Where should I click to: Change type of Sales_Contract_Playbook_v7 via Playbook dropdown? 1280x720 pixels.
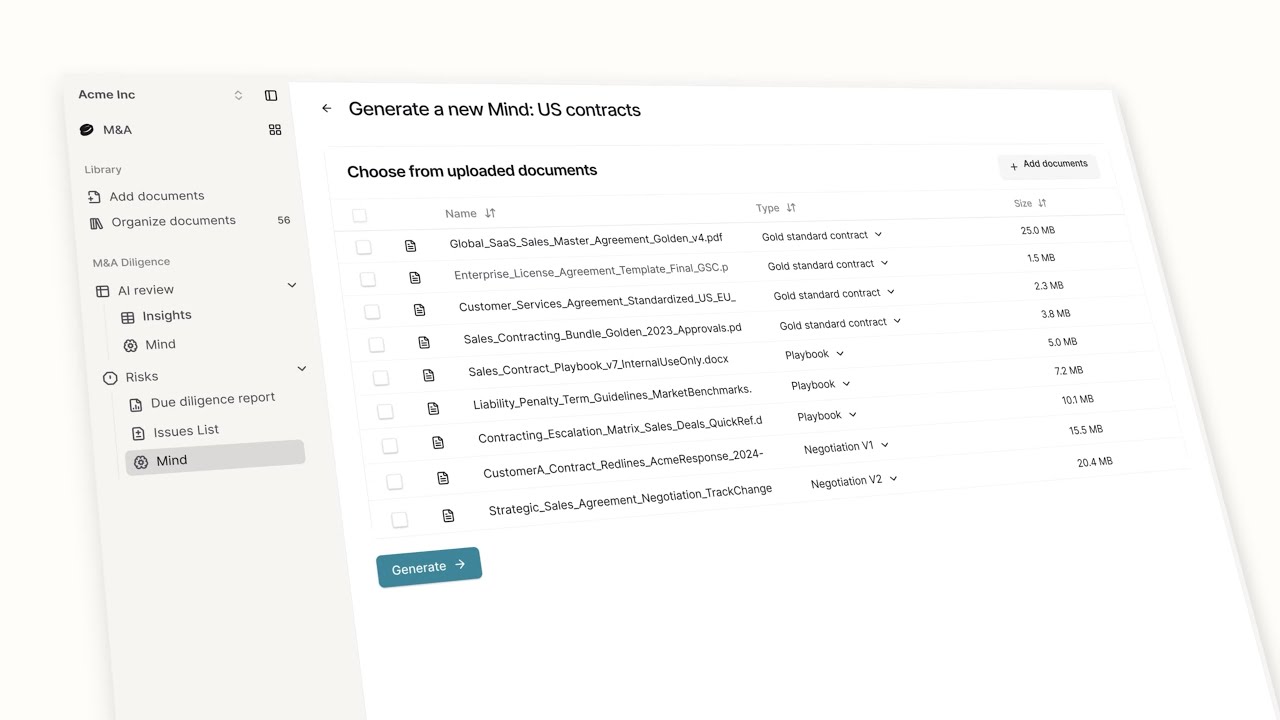point(814,354)
